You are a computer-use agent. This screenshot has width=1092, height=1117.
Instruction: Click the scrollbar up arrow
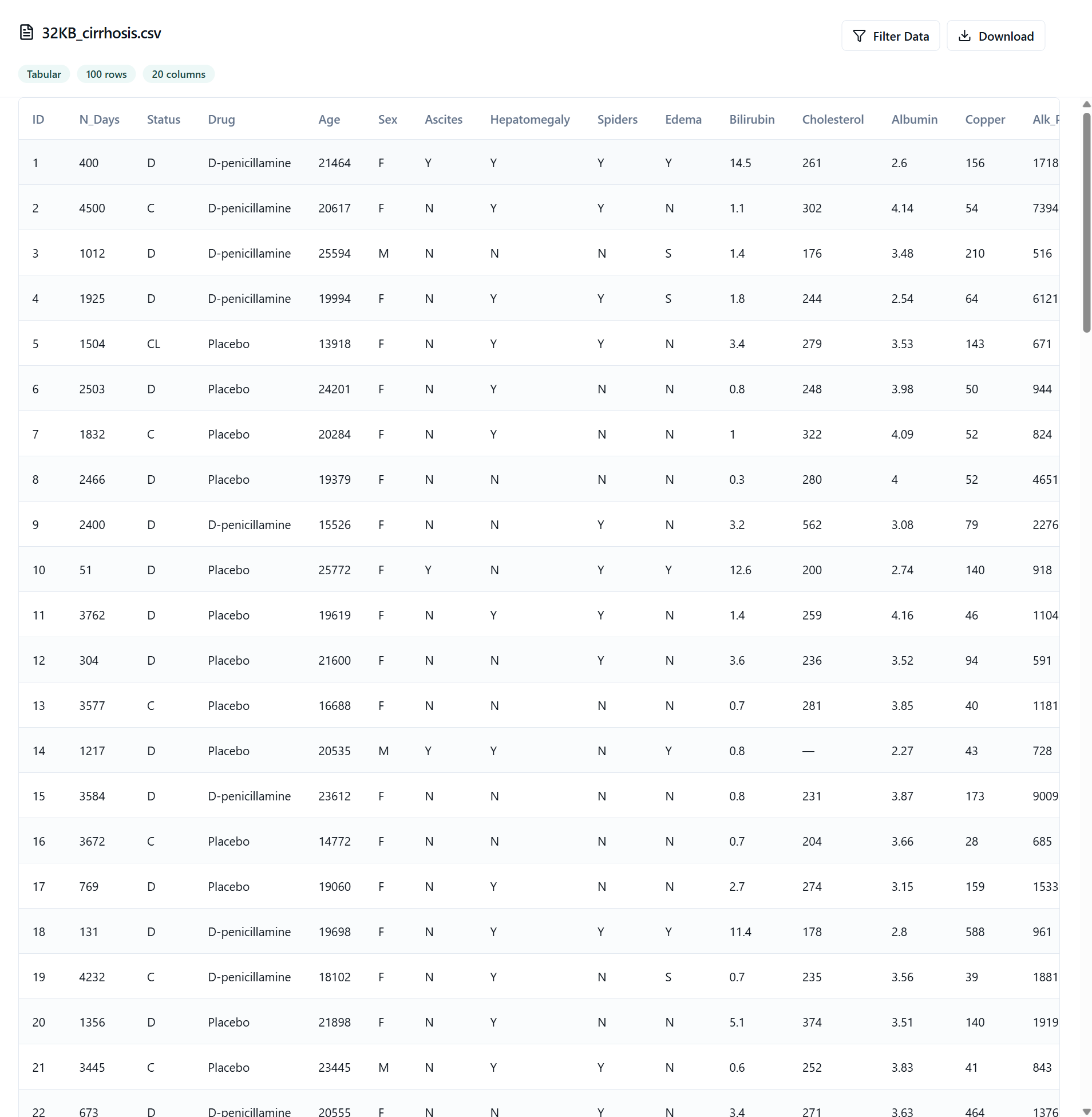click(x=1086, y=104)
